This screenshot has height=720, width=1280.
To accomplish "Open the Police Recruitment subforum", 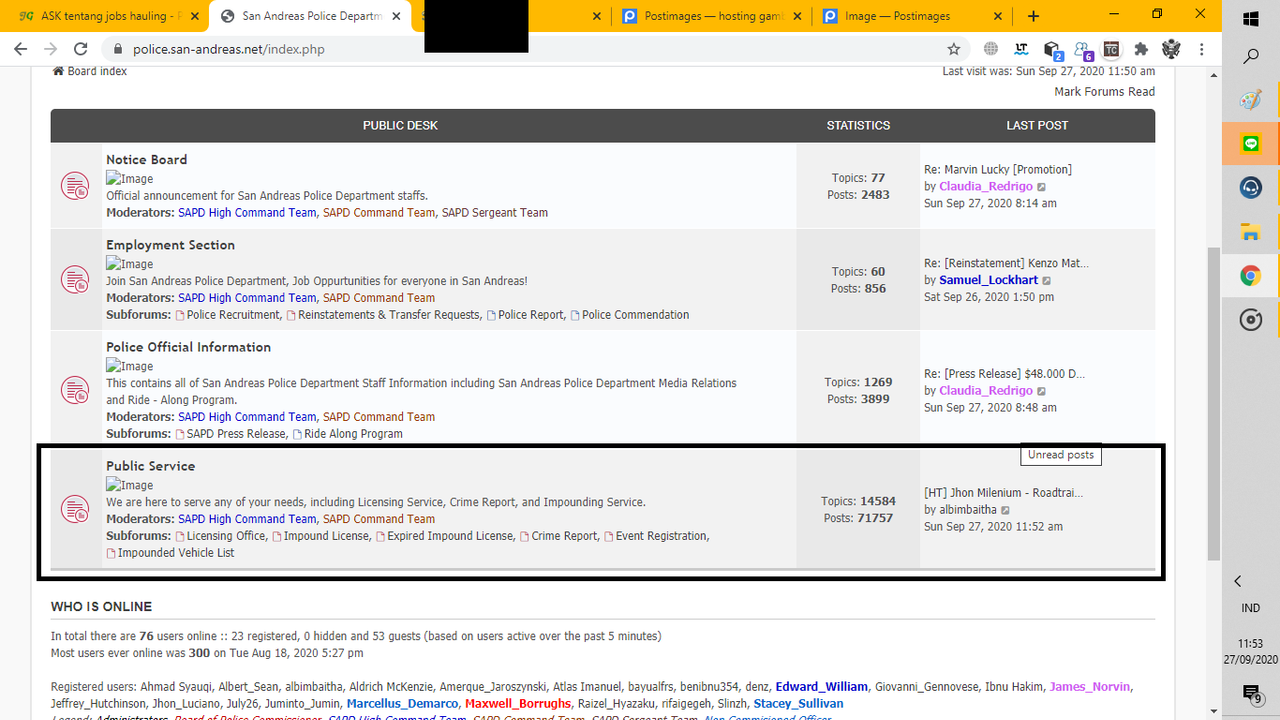I will click(x=233, y=315).
